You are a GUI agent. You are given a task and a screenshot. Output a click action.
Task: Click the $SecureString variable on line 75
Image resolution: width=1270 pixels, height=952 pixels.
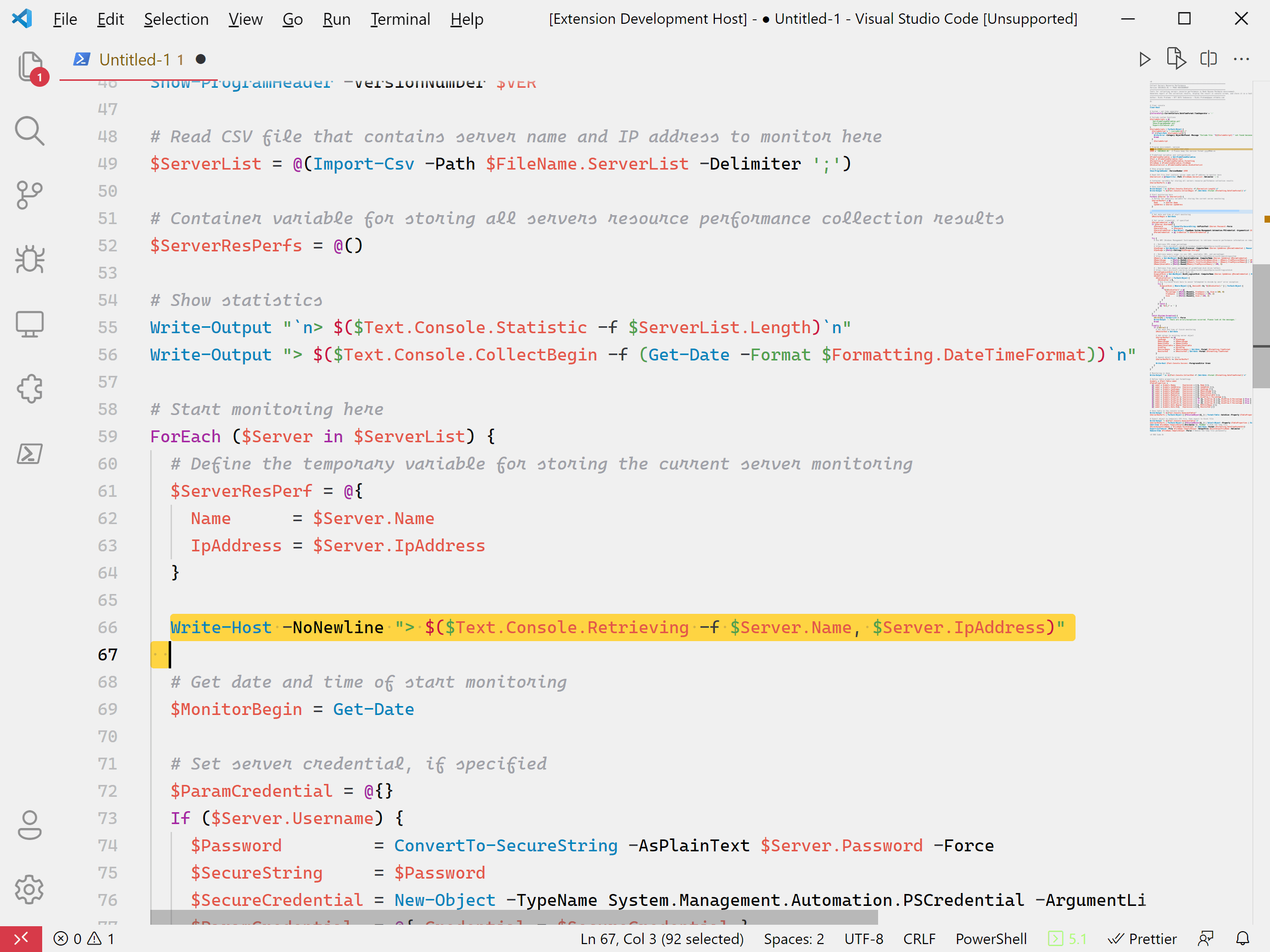pos(256,873)
